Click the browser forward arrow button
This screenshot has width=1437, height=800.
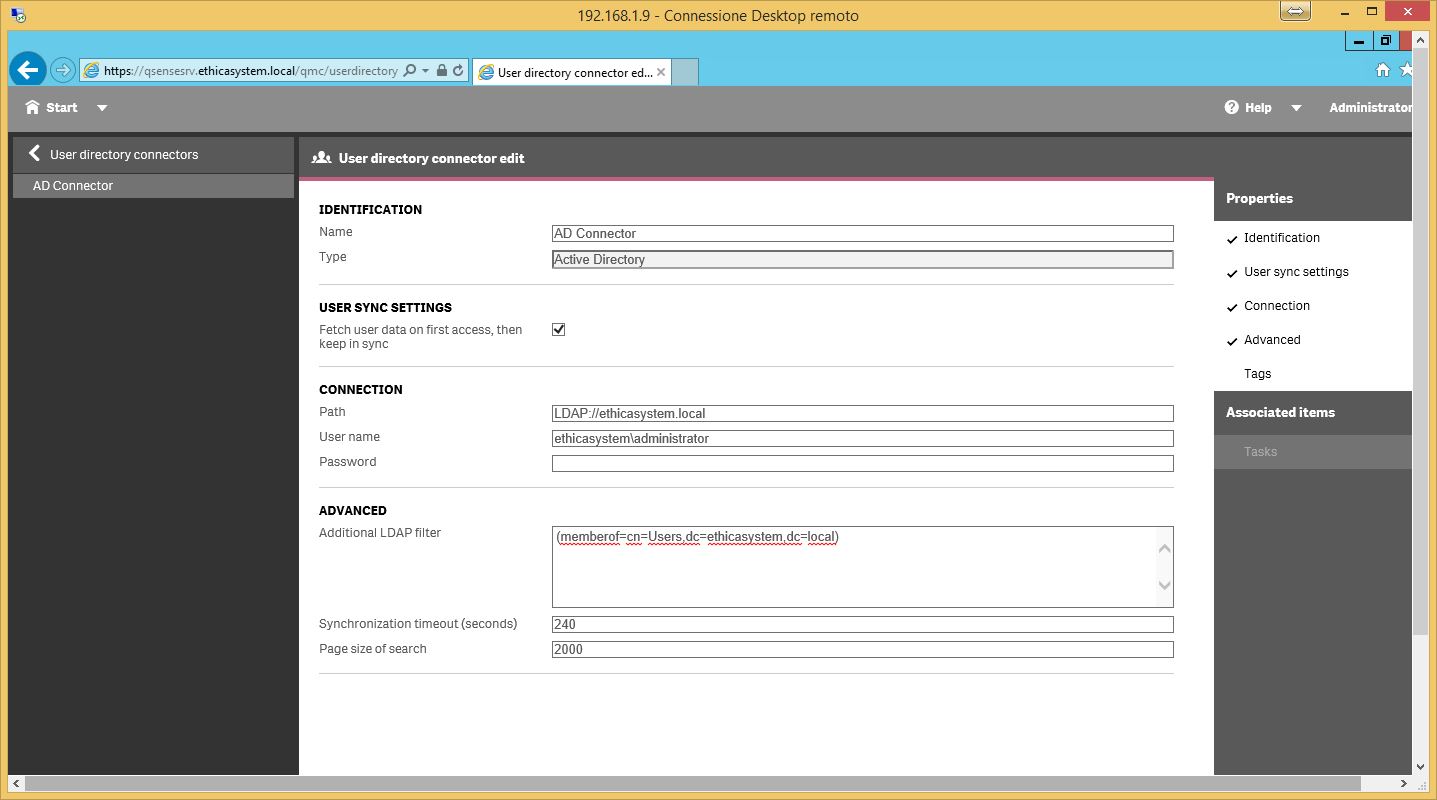(x=63, y=70)
